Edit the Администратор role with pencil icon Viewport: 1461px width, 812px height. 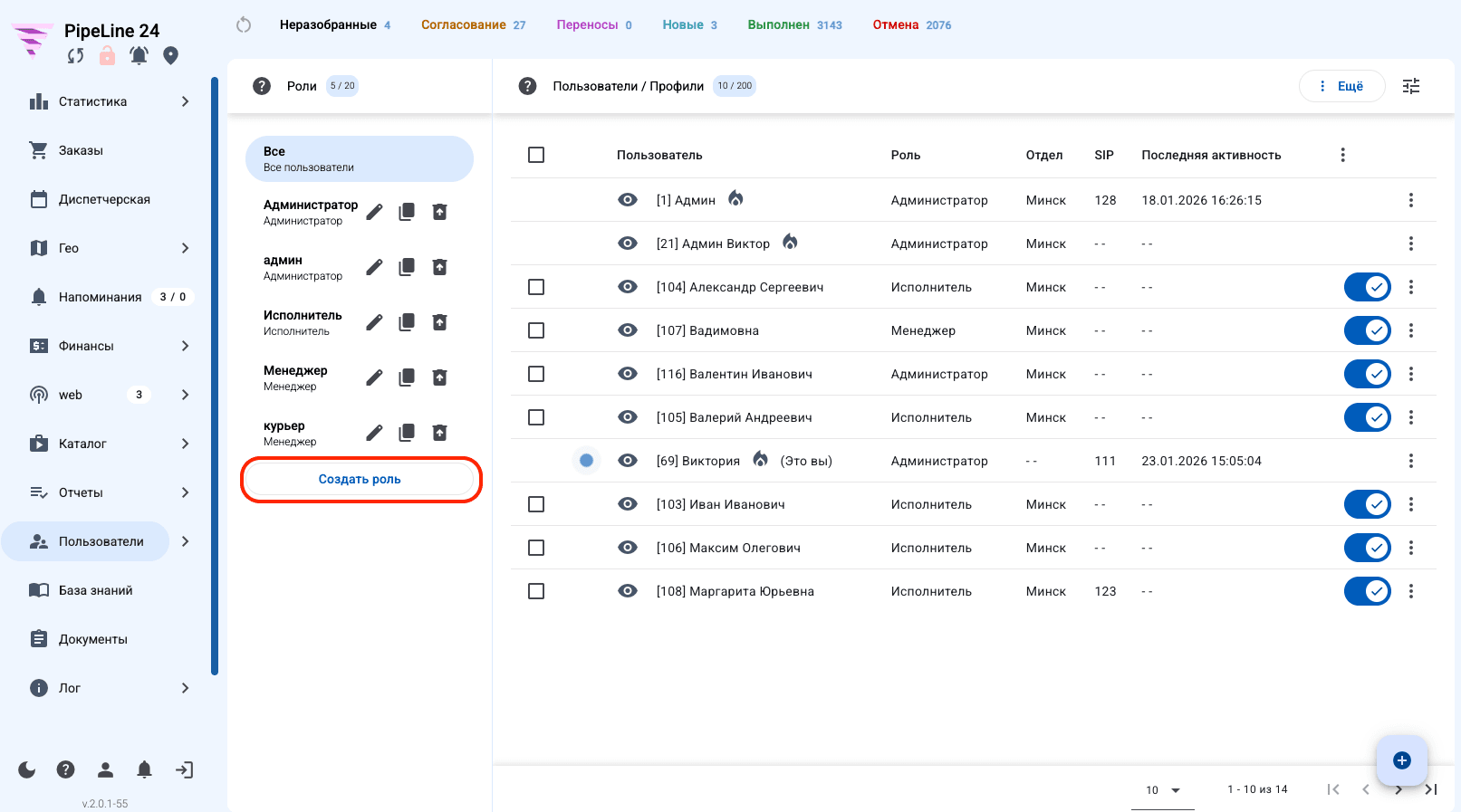374,212
